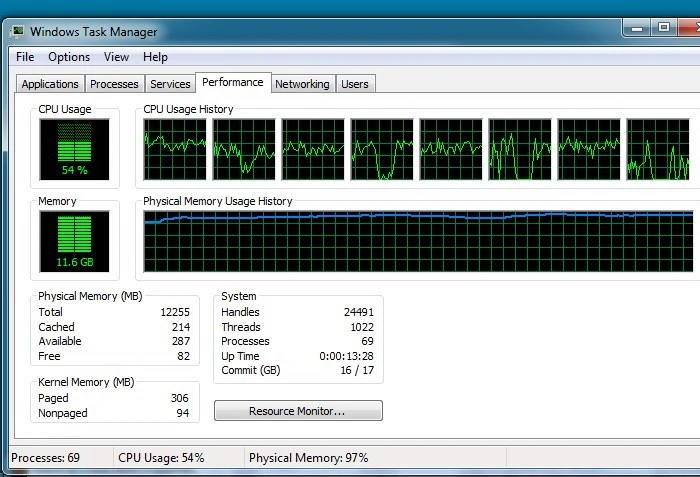Minimize the Windows Task Manager window
Screen dimensions: 700x477
(x=637, y=28)
